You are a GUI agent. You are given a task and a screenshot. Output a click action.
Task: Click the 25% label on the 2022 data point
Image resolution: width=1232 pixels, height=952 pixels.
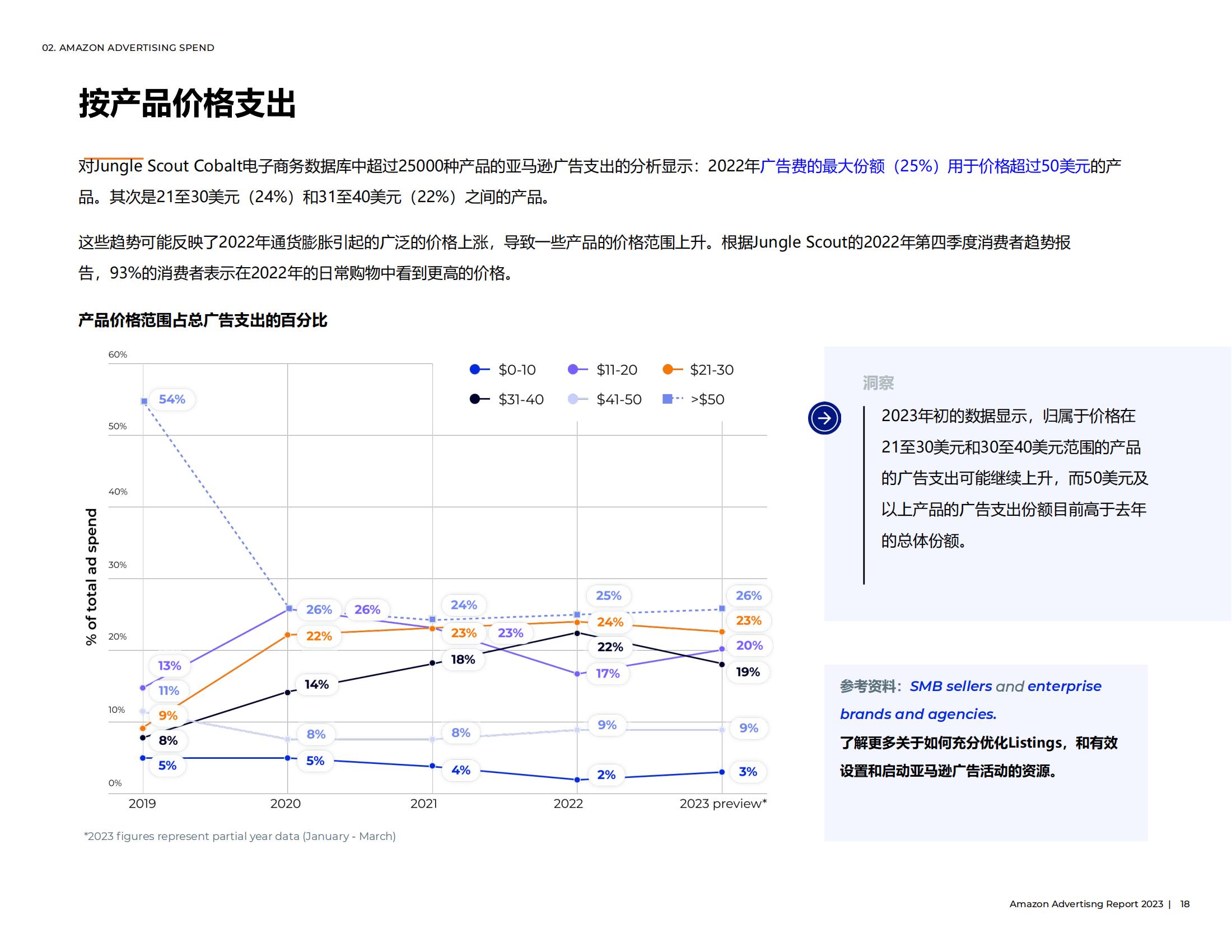pyautogui.click(x=608, y=596)
